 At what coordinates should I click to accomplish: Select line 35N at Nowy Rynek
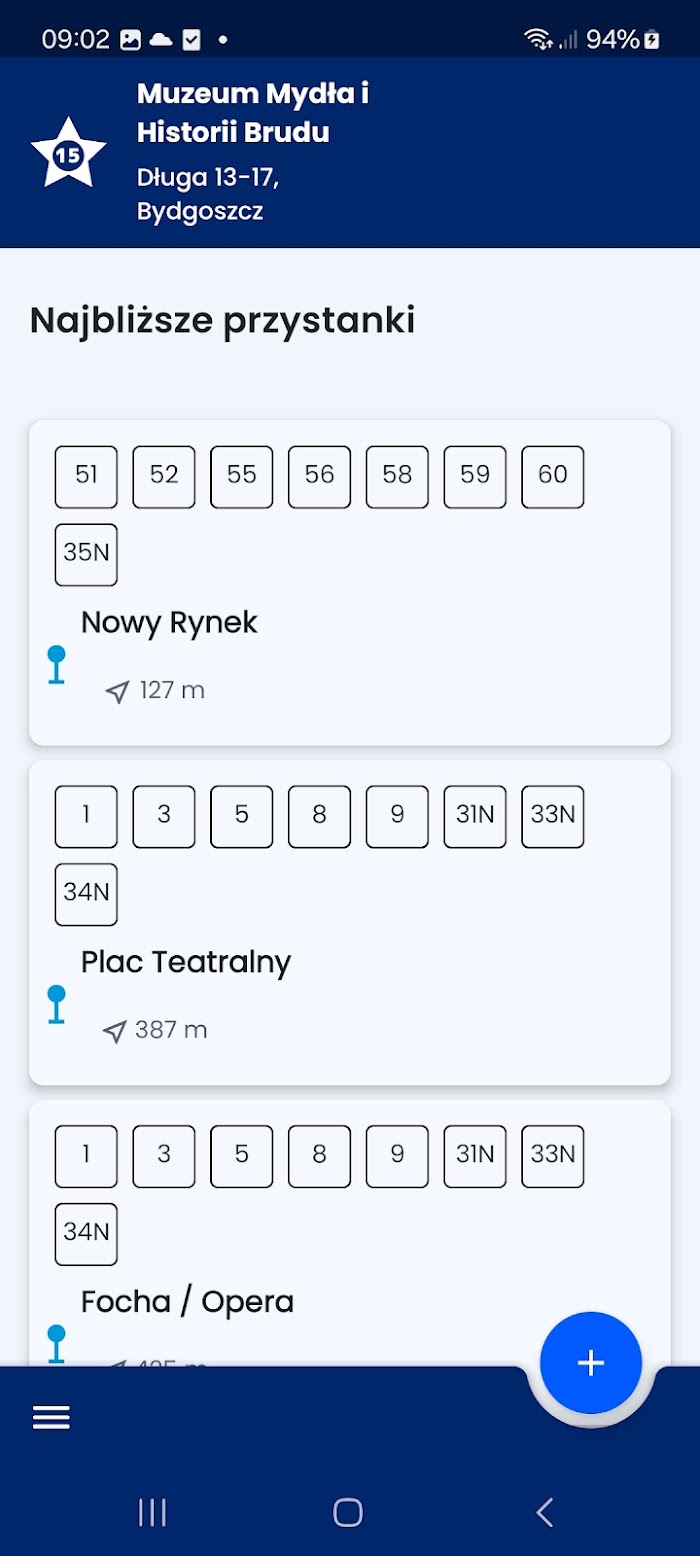click(86, 555)
